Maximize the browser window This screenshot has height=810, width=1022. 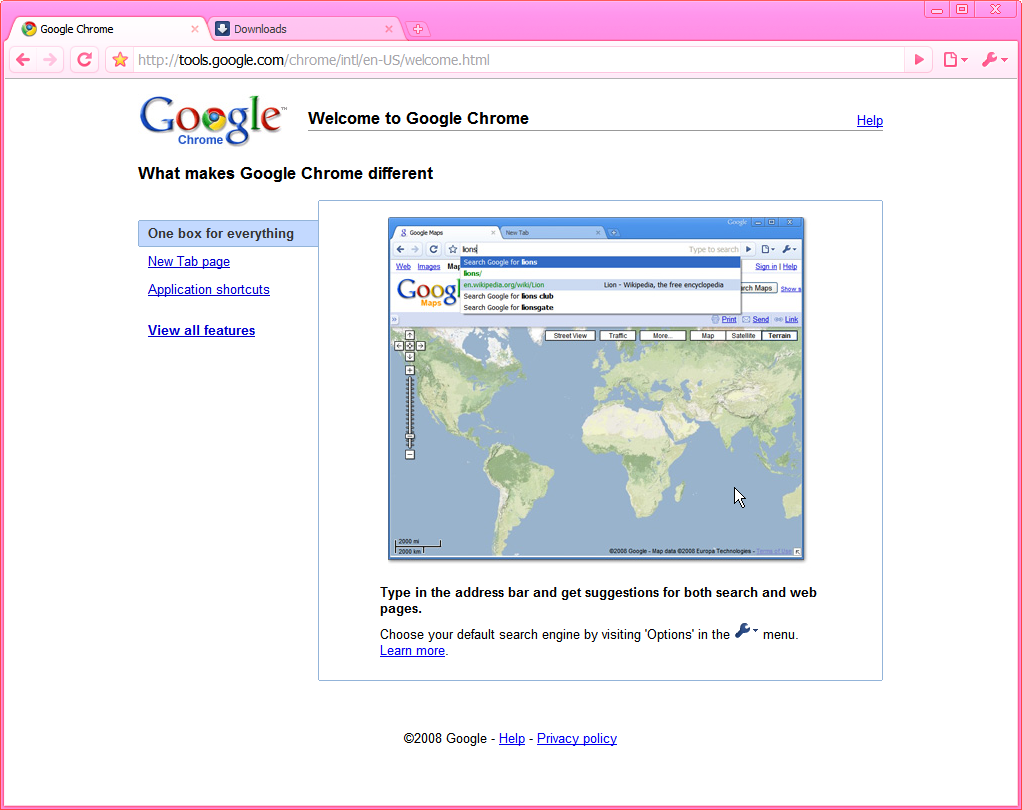pyautogui.click(x=962, y=9)
